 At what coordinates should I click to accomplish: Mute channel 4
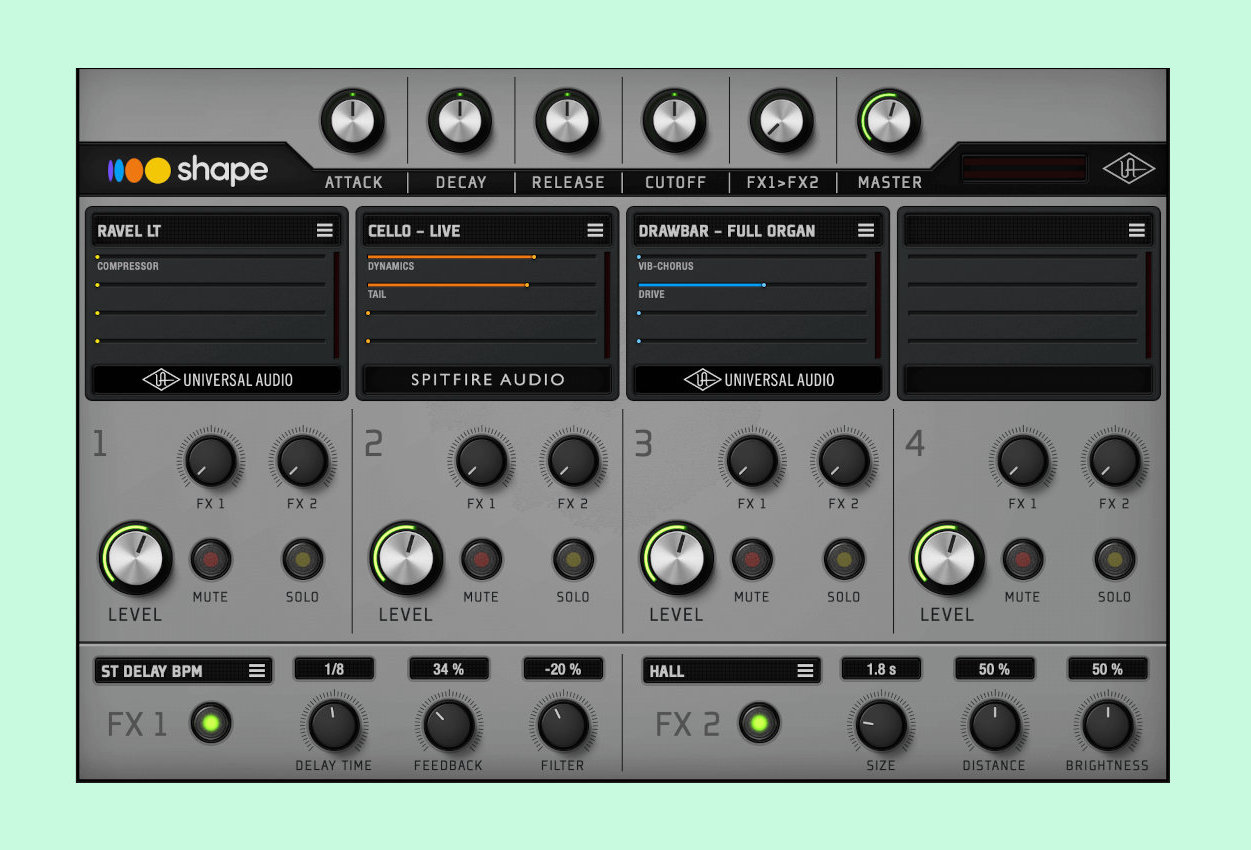point(1023,559)
